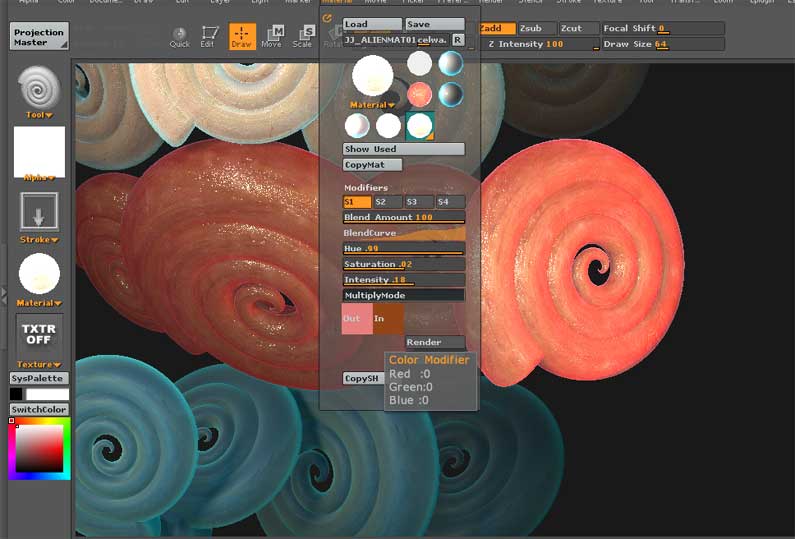Click the tray divider arrows on the left edge
This screenshot has width=795, height=539.
[4, 296]
